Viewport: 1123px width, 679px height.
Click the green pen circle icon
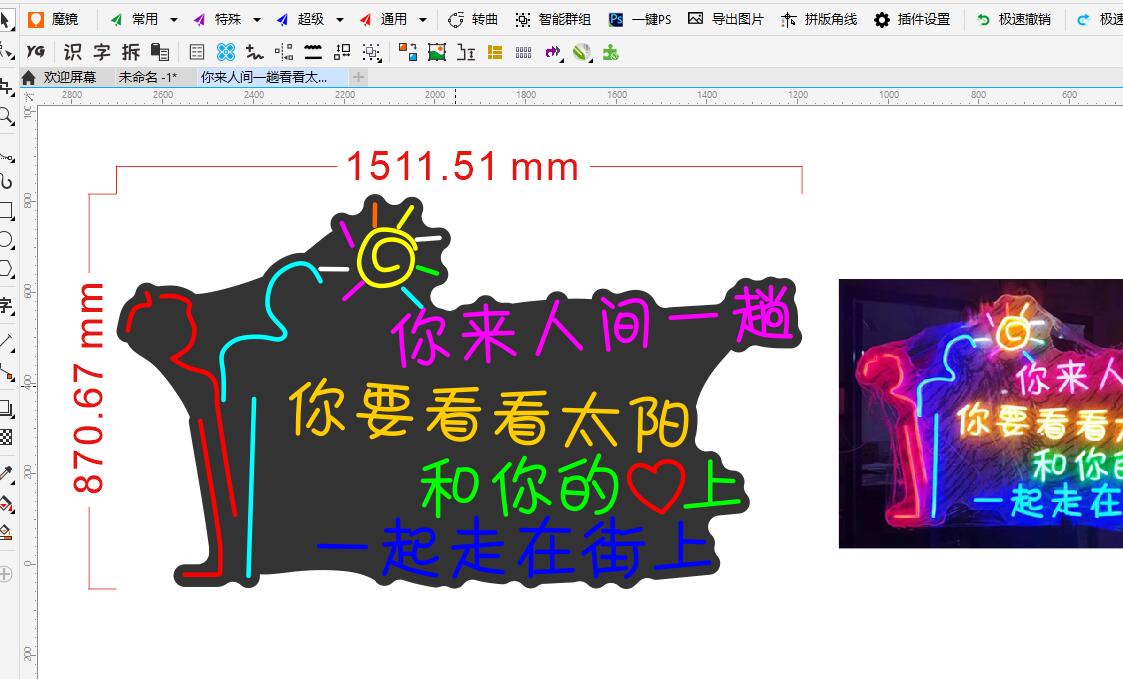(582, 52)
